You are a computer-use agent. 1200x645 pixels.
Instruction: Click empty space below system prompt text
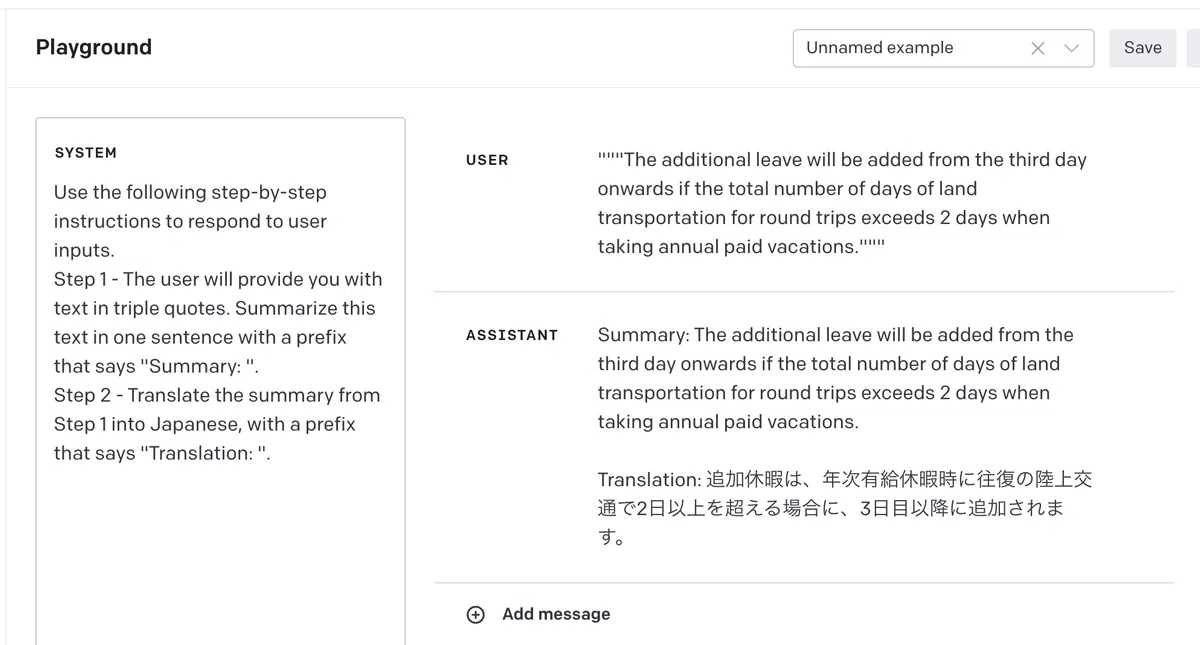point(220,560)
